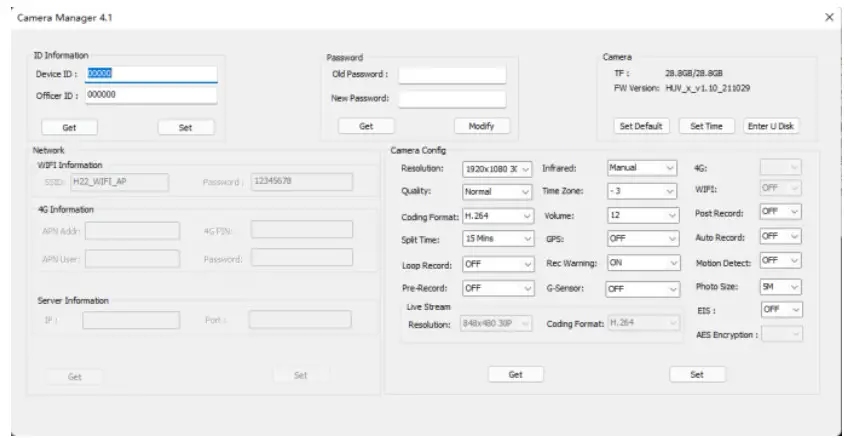Open the Split Time dropdown
This screenshot has width=844, height=443.
point(498,238)
